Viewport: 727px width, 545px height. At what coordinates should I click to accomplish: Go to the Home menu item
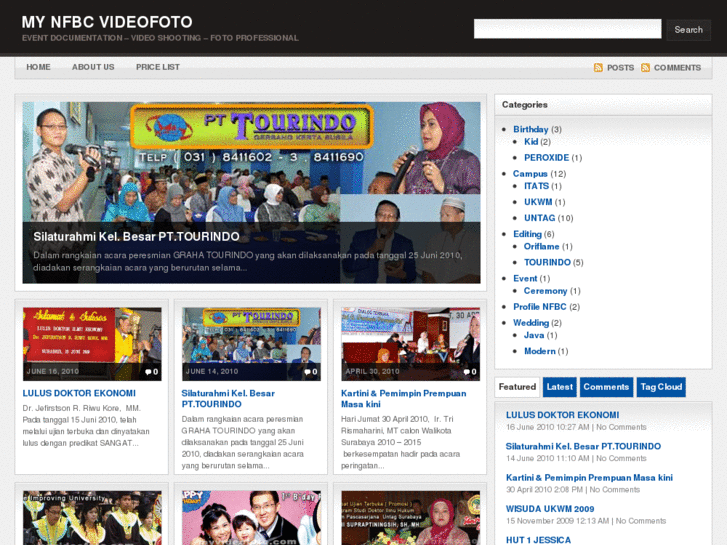click(38, 67)
